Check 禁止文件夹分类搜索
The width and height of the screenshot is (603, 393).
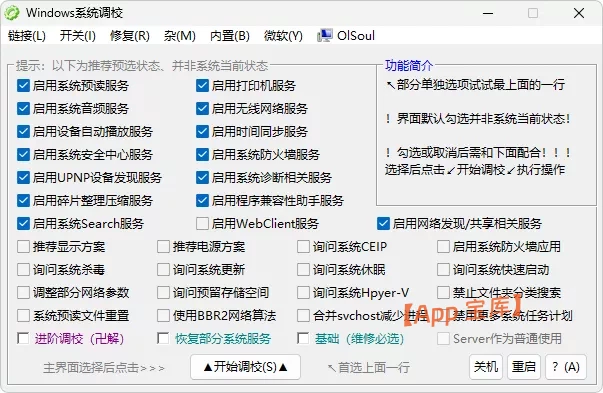(x=443, y=293)
